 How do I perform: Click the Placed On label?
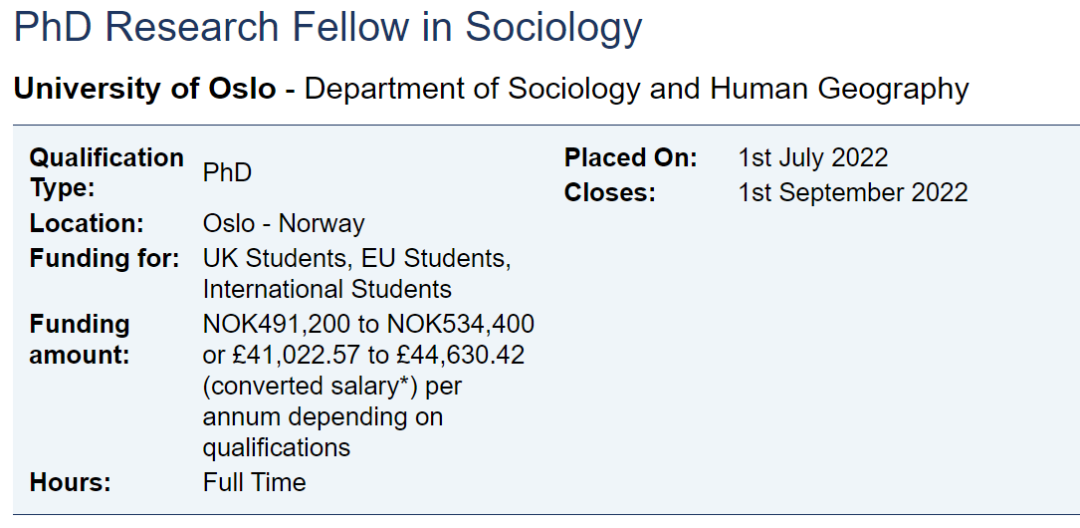tap(630, 158)
